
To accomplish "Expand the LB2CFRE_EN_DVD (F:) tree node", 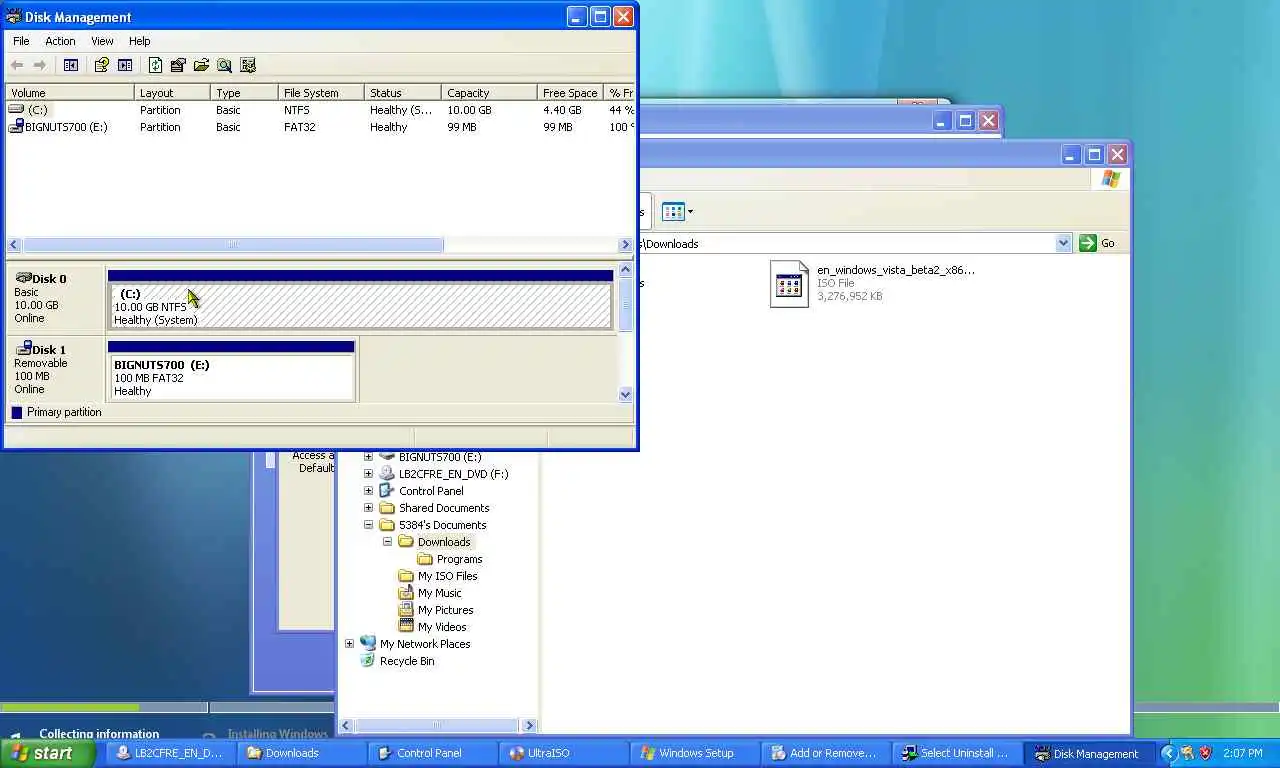I will pos(368,474).
